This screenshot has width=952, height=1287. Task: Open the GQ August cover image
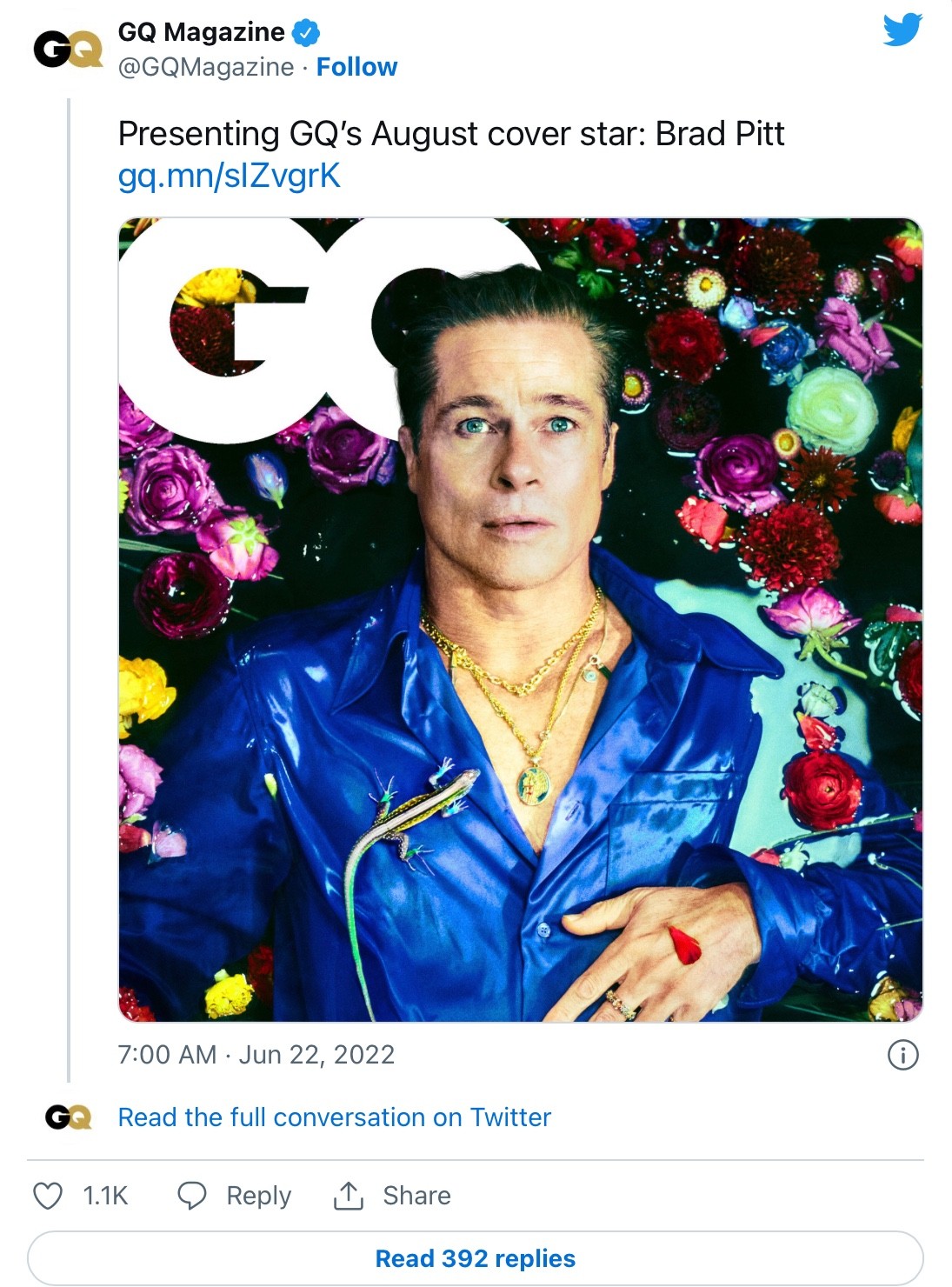click(520, 619)
